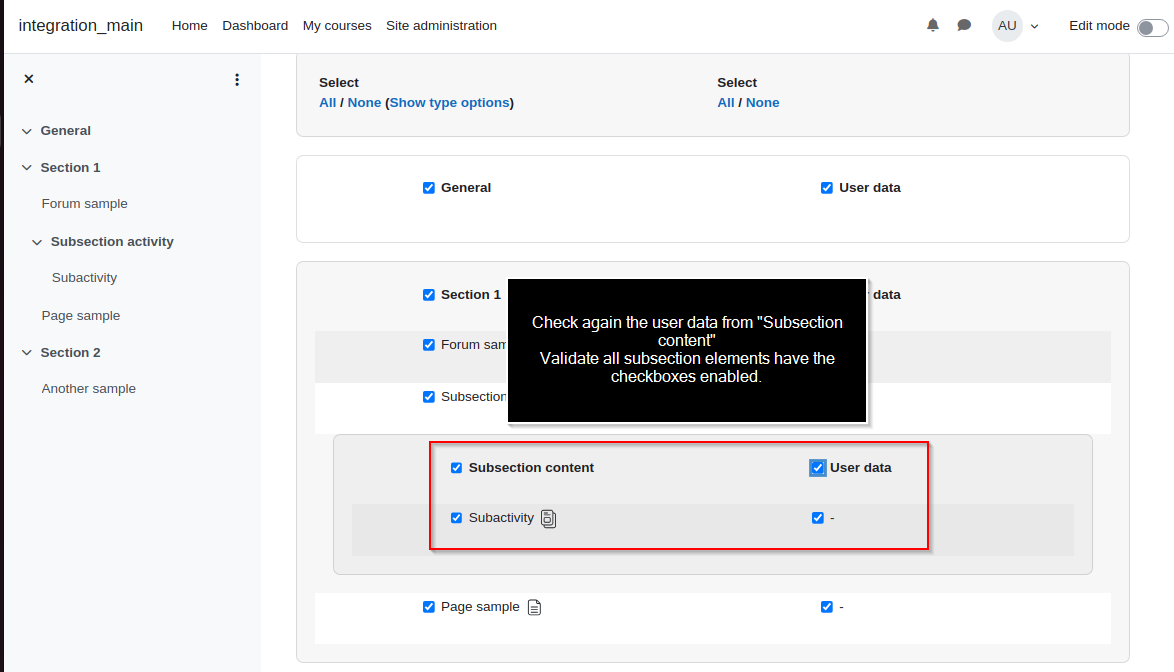Uncheck the Subsection content checkbox

click(x=456, y=468)
